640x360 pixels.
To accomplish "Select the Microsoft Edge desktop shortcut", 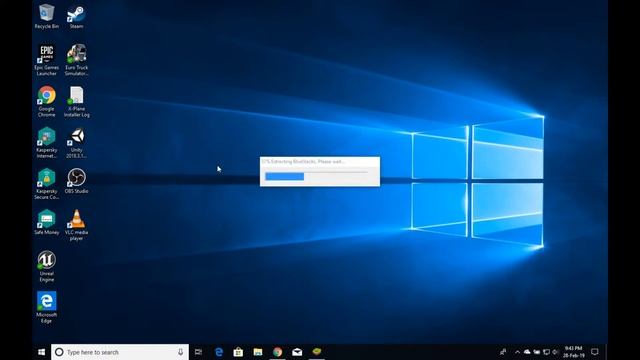I will [47, 307].
